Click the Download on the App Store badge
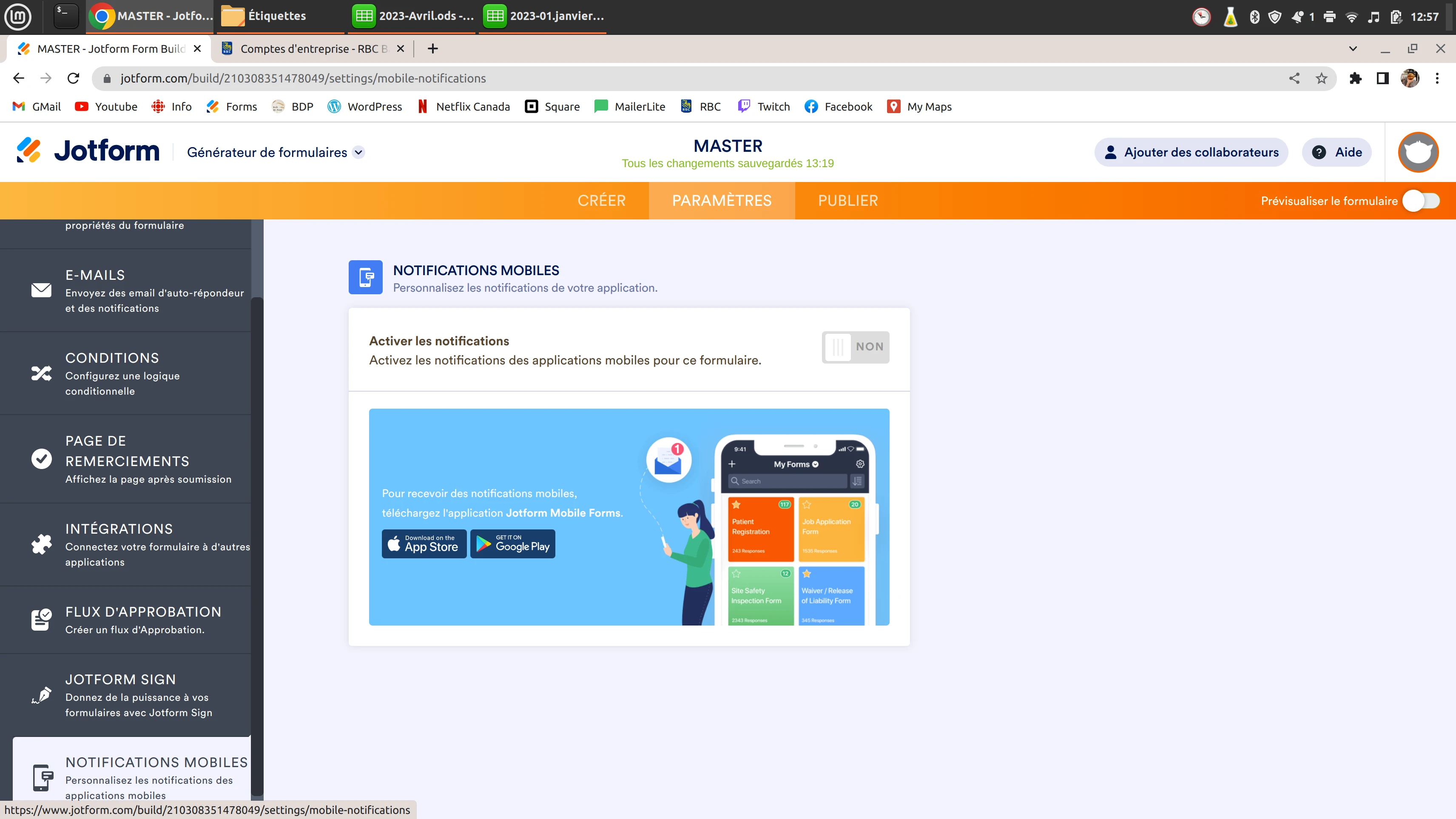 [424, 543]
